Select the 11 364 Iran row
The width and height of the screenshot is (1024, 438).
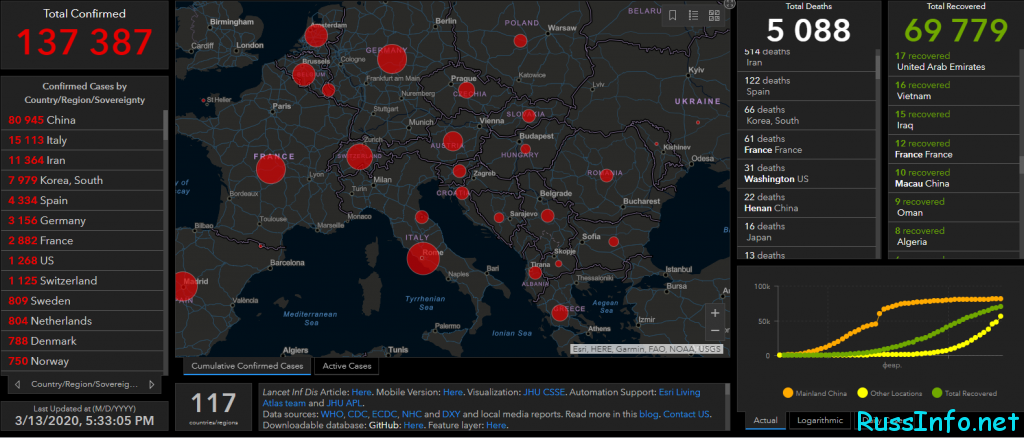click(x=83, y=161)
